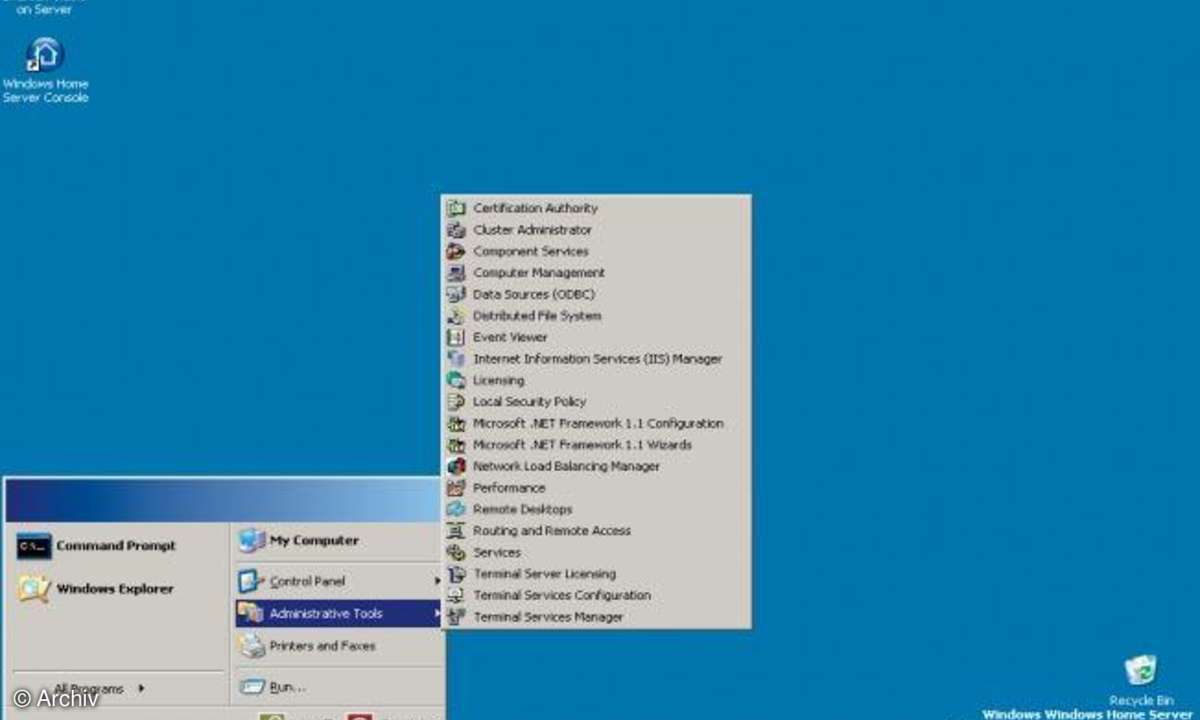Image resolution: width=1200 pixels, height=720 pixels.
Task: Open the Network Load Balancing Manager icon
Action: 456,466
